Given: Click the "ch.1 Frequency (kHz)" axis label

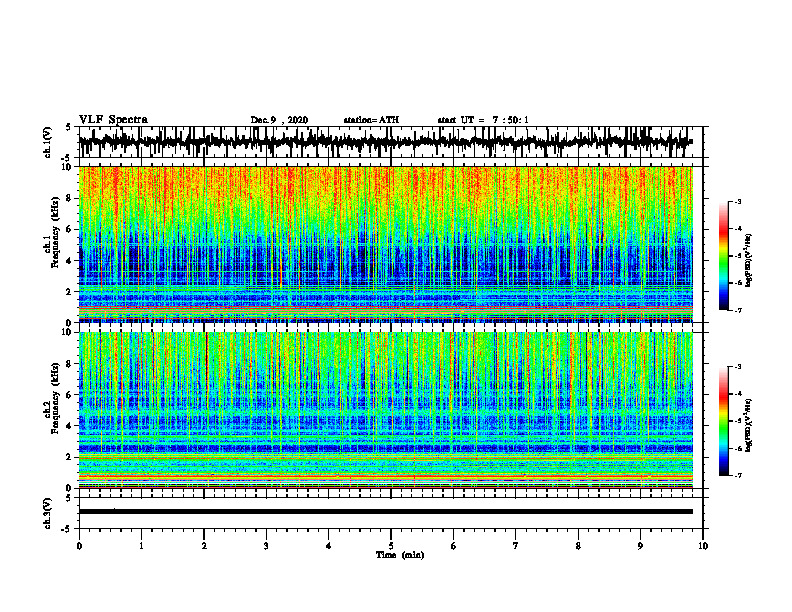Looking at the screenshot, I should [52, 233].
